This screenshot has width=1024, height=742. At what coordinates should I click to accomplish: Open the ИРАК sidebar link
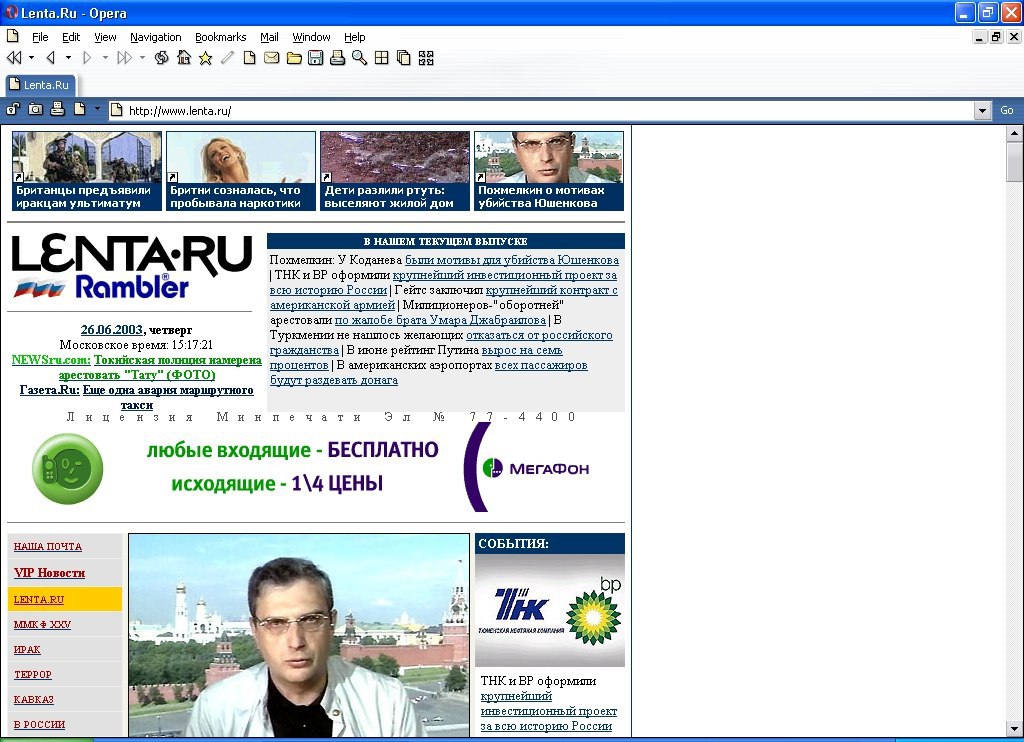point(27,649)
